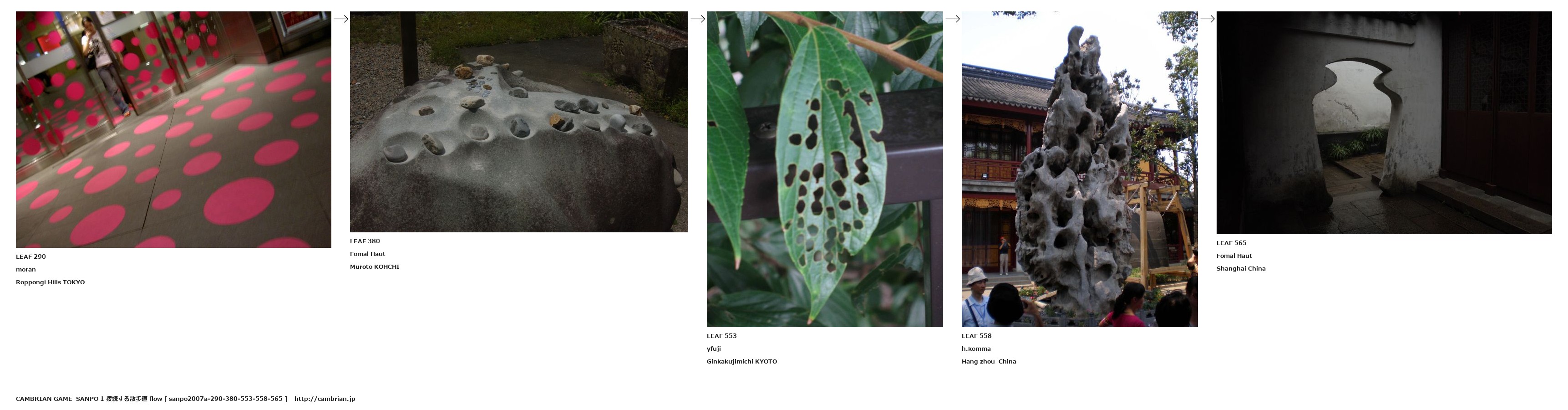
Task: Click the arrow between LEAF 558 and LEAF 565
Action: tap(1208, 19)
